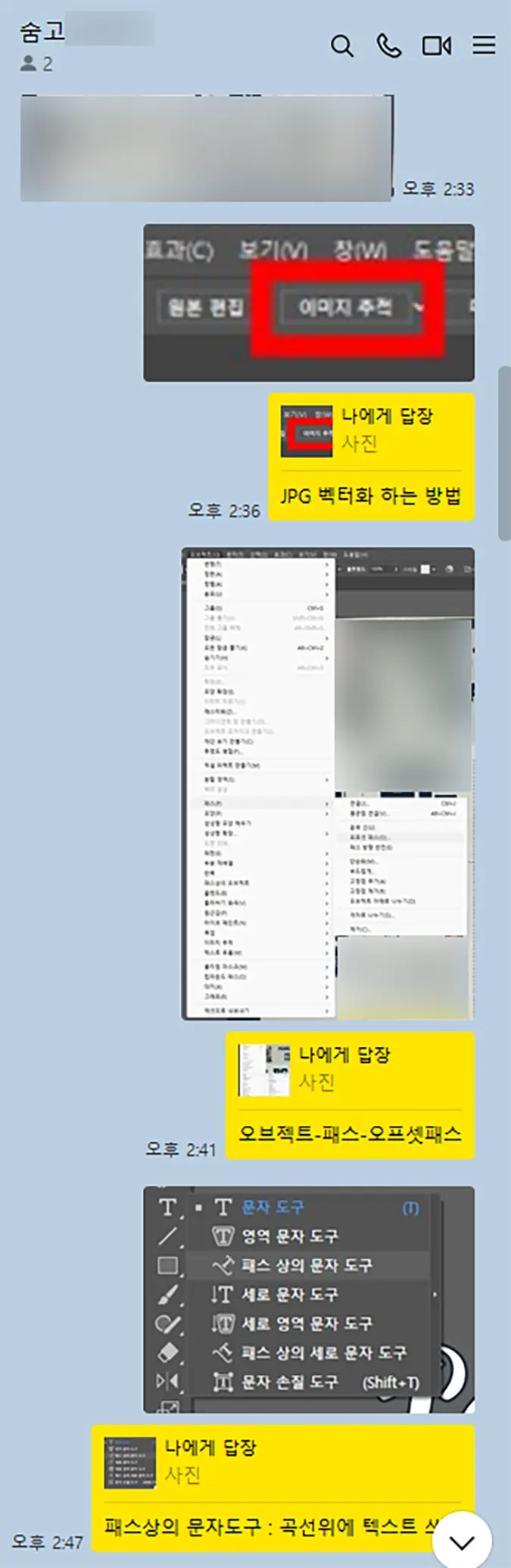Start a video call with camera icon
The width and height of the screenshot is (511, 1568).
[437, 46]
